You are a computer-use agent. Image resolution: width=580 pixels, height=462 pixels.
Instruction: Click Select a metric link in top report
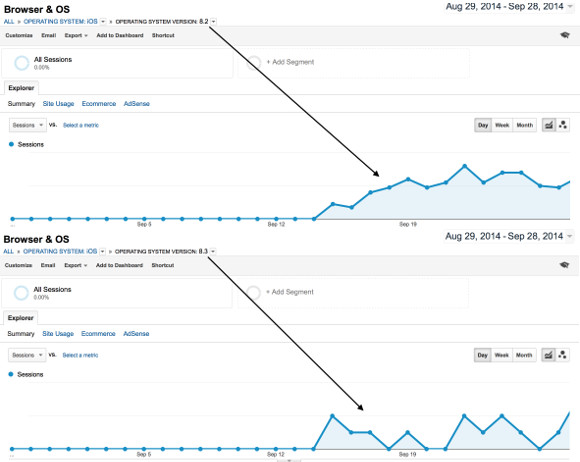click(81, 125)
